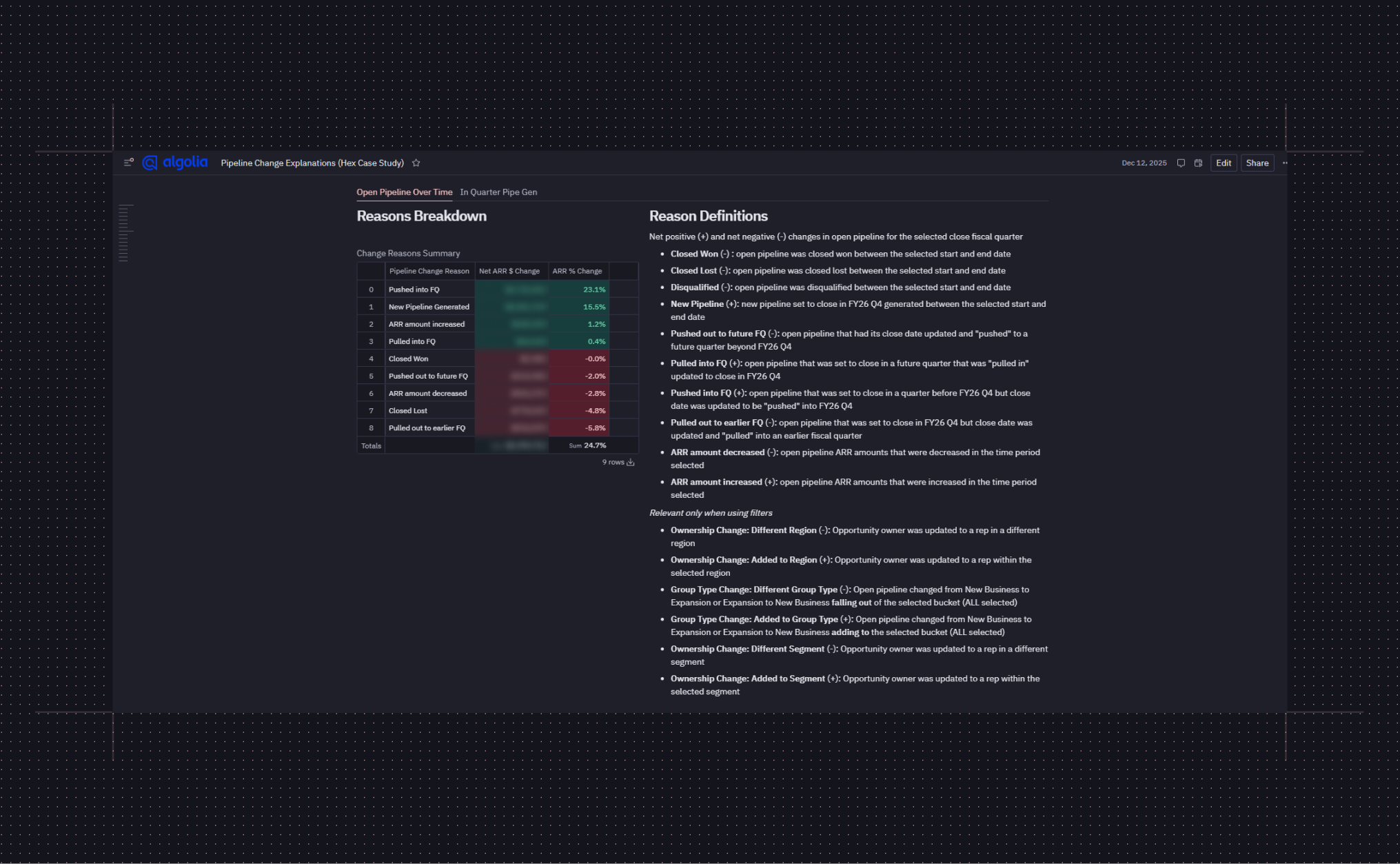Click the Share button

tap(1257, 163)
